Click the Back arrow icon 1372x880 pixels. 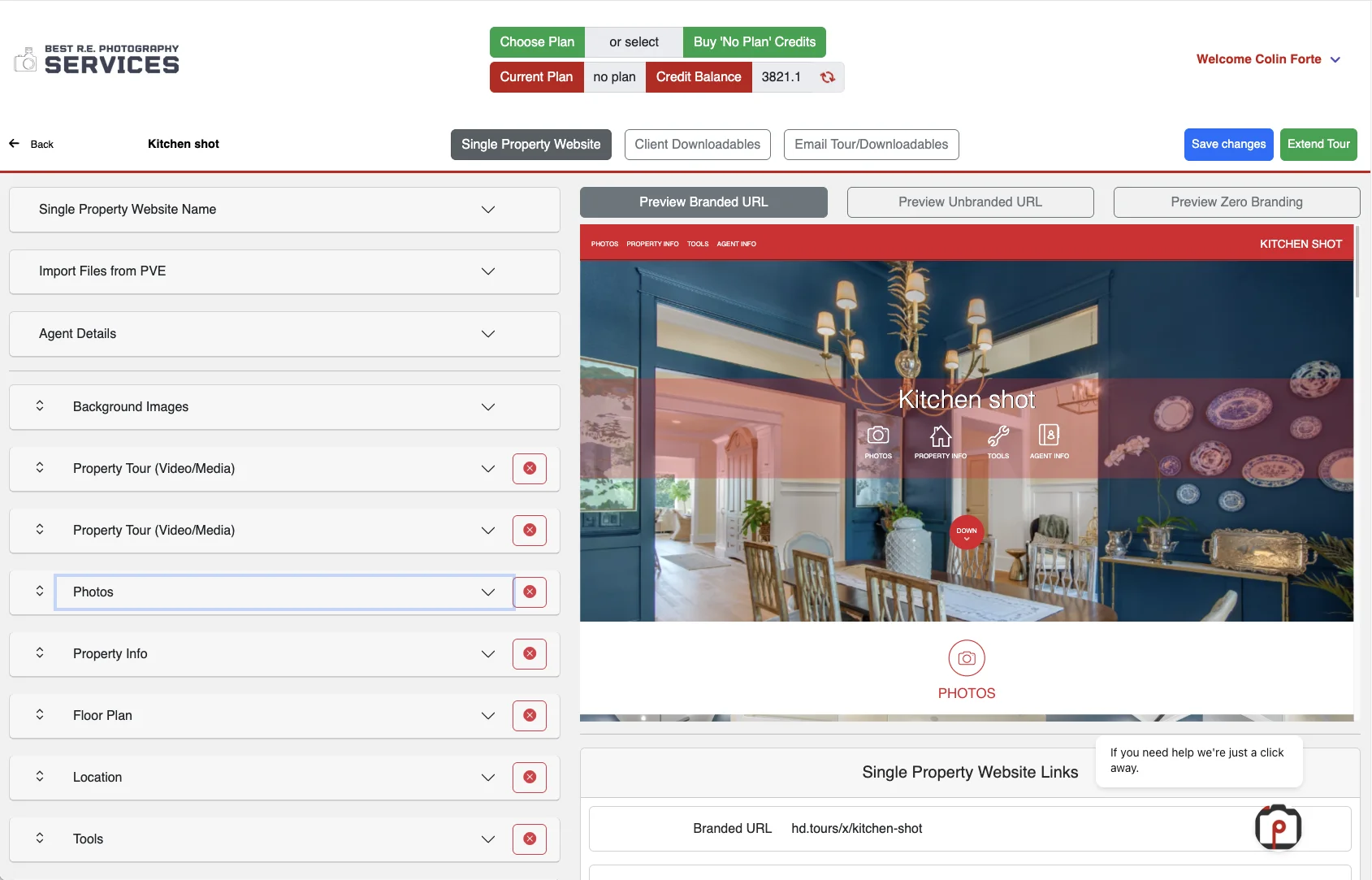click(x=15, y=144)
